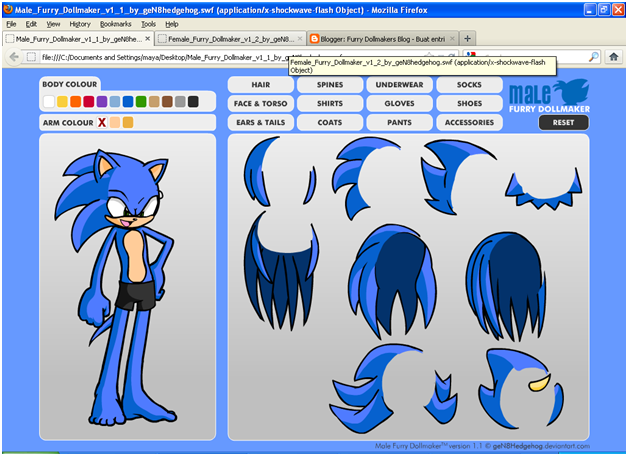This screenshot has height=456, width=628.
Task: Choose the medium layered hair in middle
Action: click(x=392, y=280)
